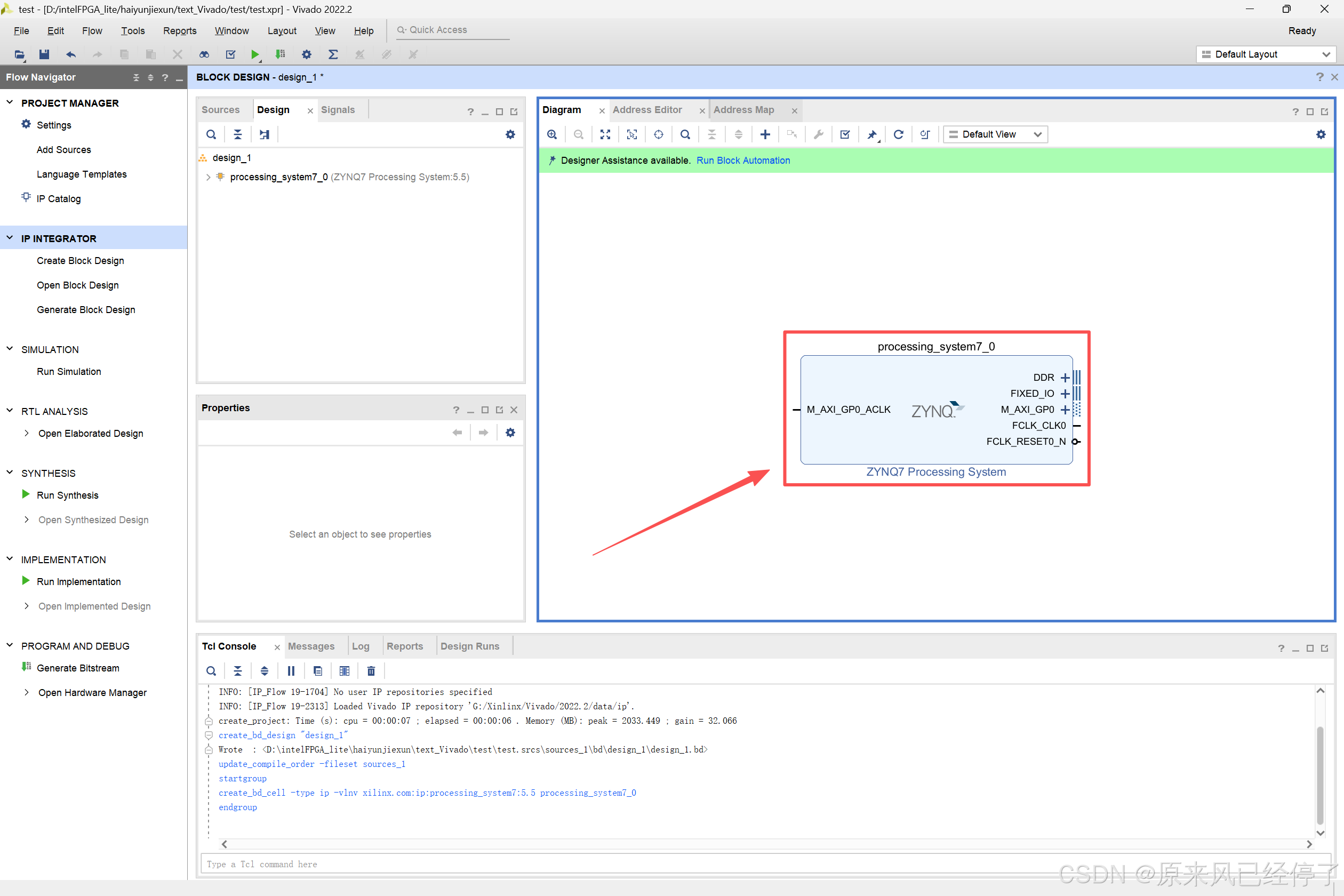Expand DDR interface port on Zynq block

point(1065,378)
